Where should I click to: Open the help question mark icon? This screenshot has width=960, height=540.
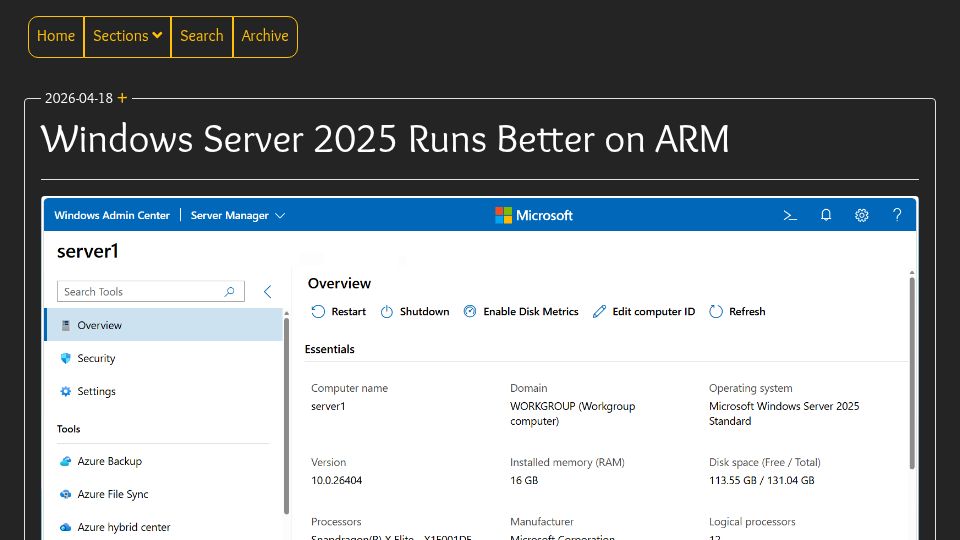click(x=897, y=215)
